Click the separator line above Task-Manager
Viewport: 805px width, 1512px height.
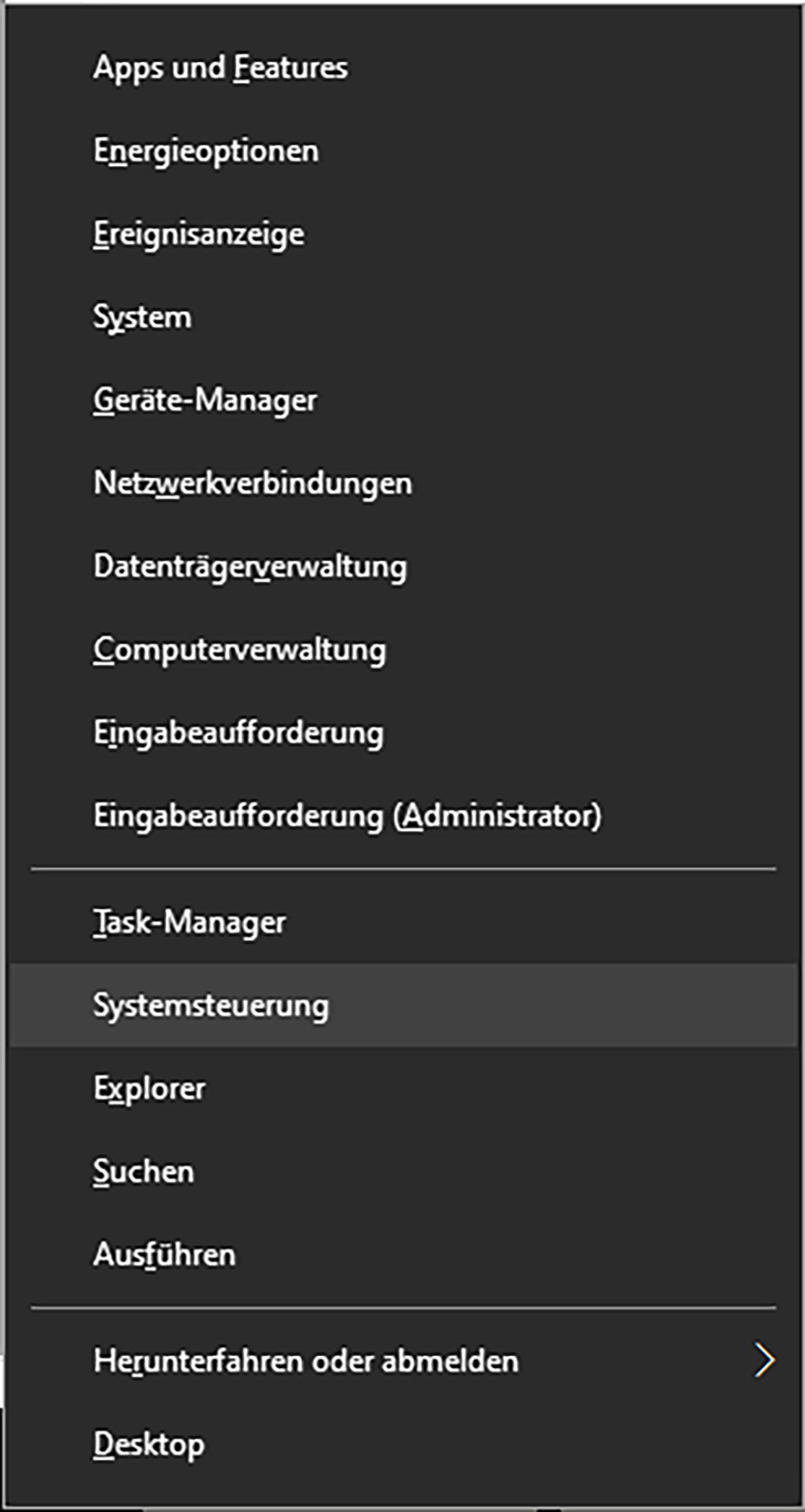(402, 869)
